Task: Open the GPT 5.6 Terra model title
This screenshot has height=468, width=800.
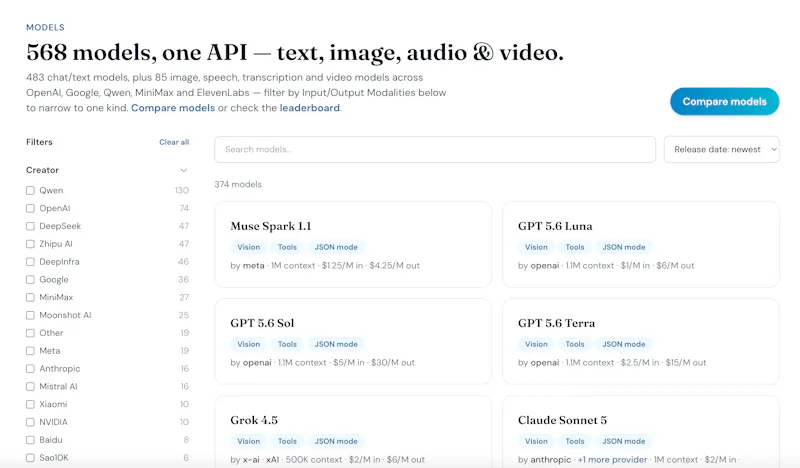Action: coord(556,323)
